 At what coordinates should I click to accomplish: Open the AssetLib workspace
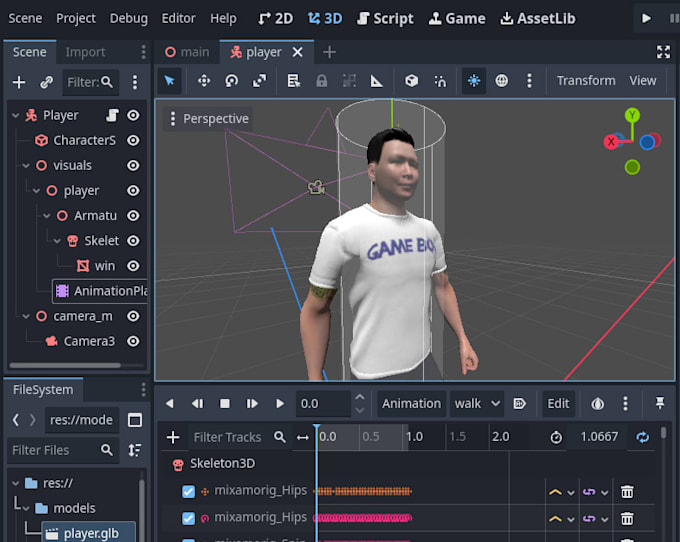pyautogui.click(x=538, y=18)
